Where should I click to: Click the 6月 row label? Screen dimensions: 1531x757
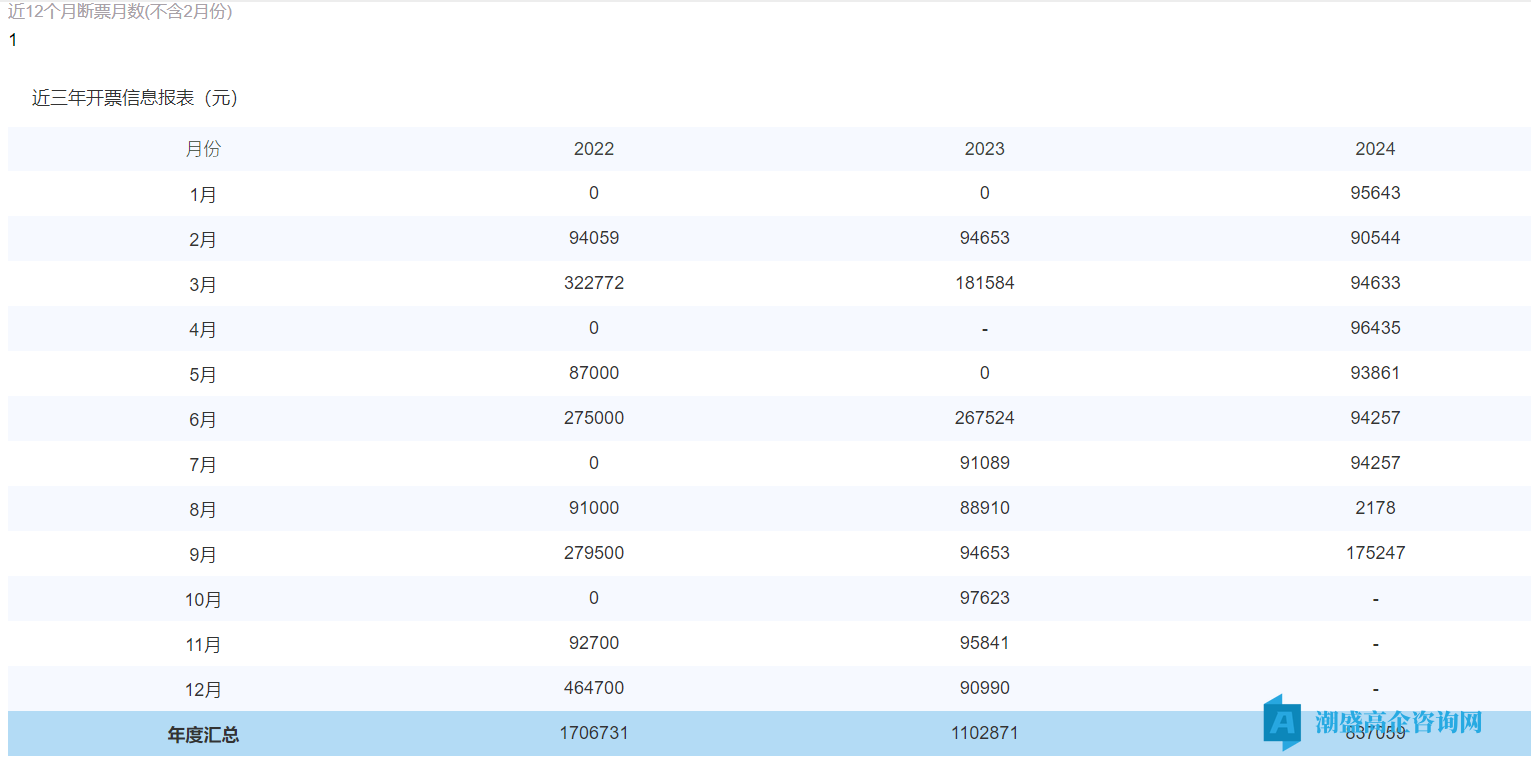(203, 419)
